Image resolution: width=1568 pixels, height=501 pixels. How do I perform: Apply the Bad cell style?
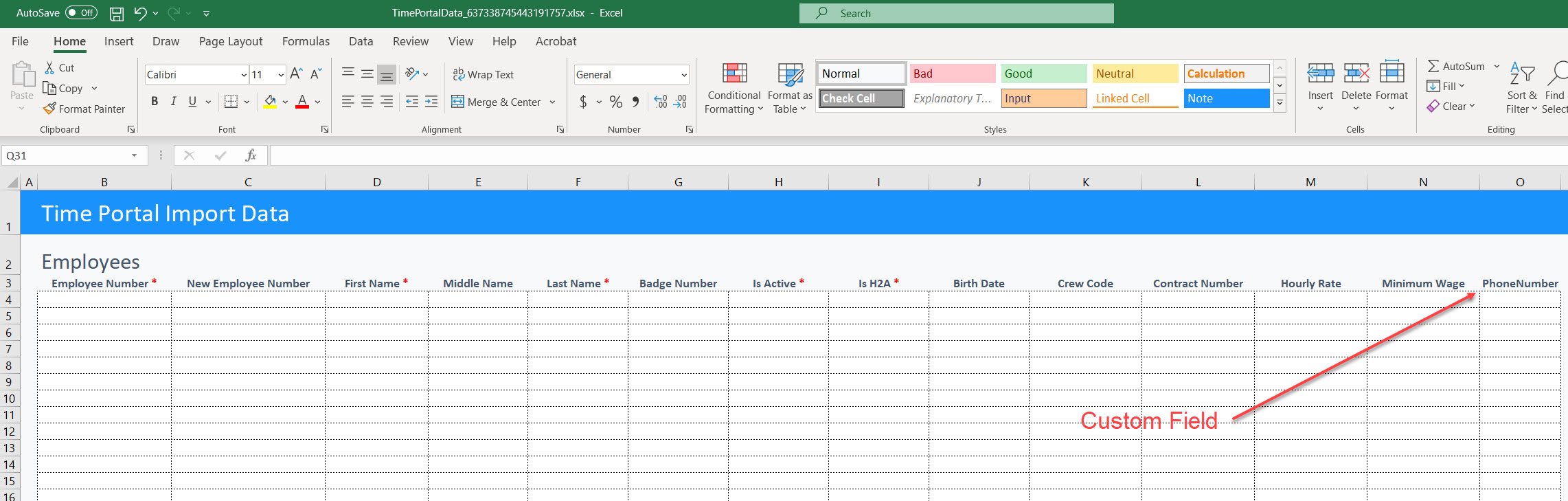953,74
